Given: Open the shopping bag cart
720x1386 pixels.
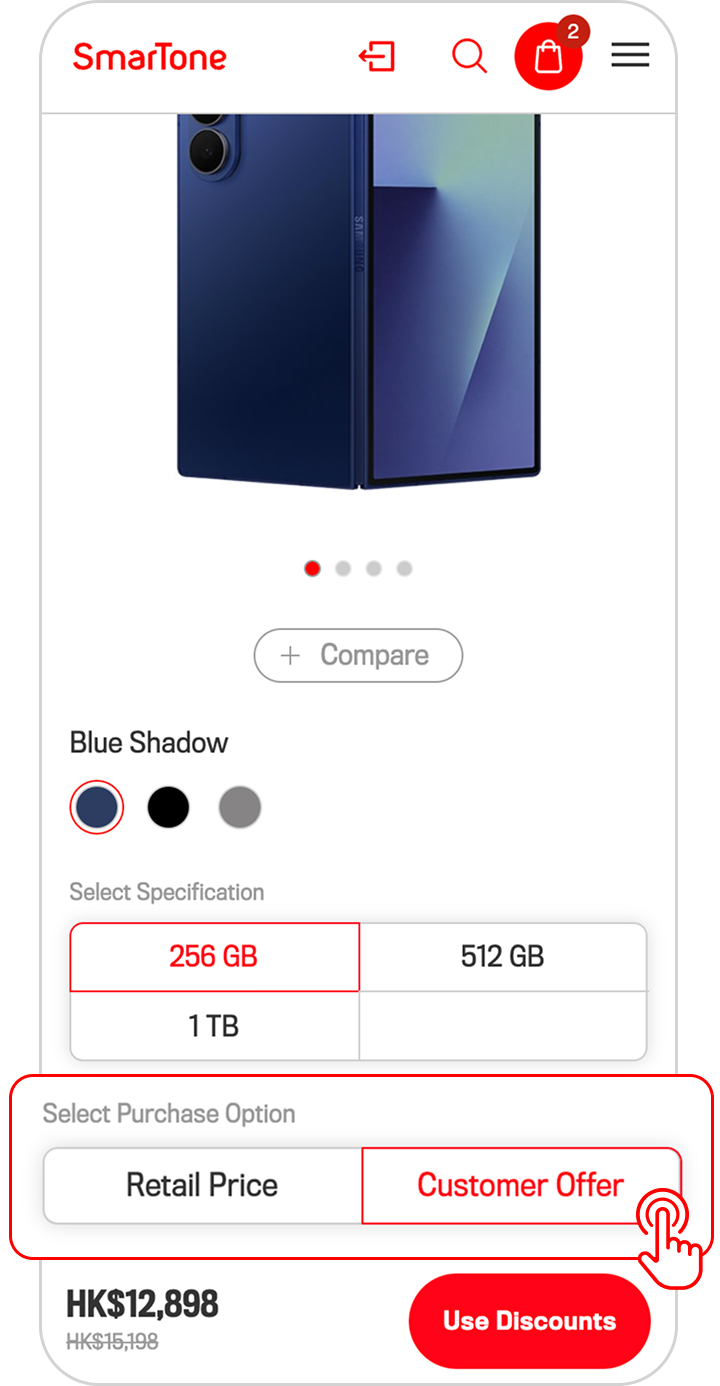Looking at the screenshot, I should [x=548, y=56].
